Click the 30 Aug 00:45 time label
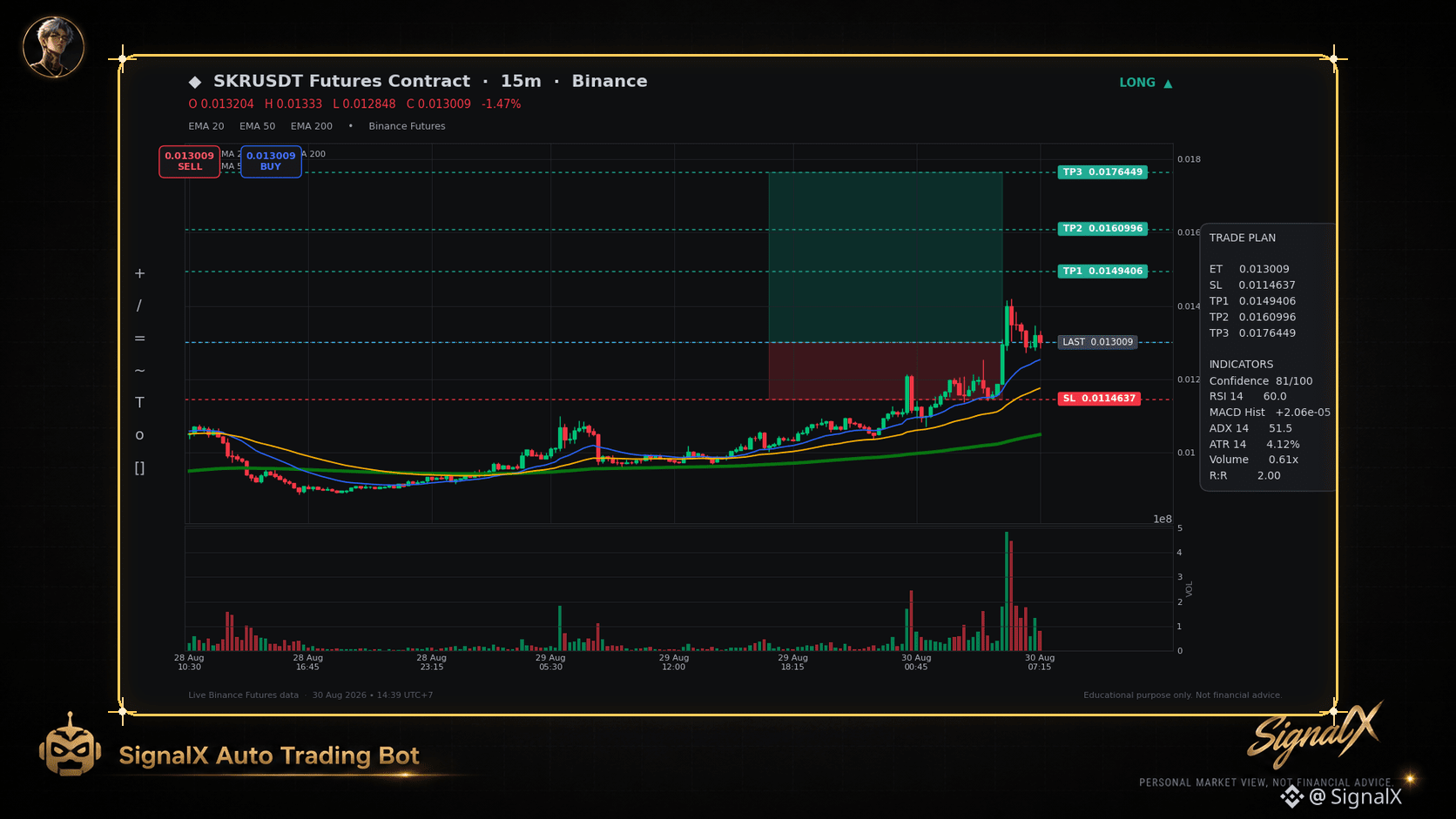This screenshot has width=1456, height=819. pyautogui.click(x=916, y=662)
